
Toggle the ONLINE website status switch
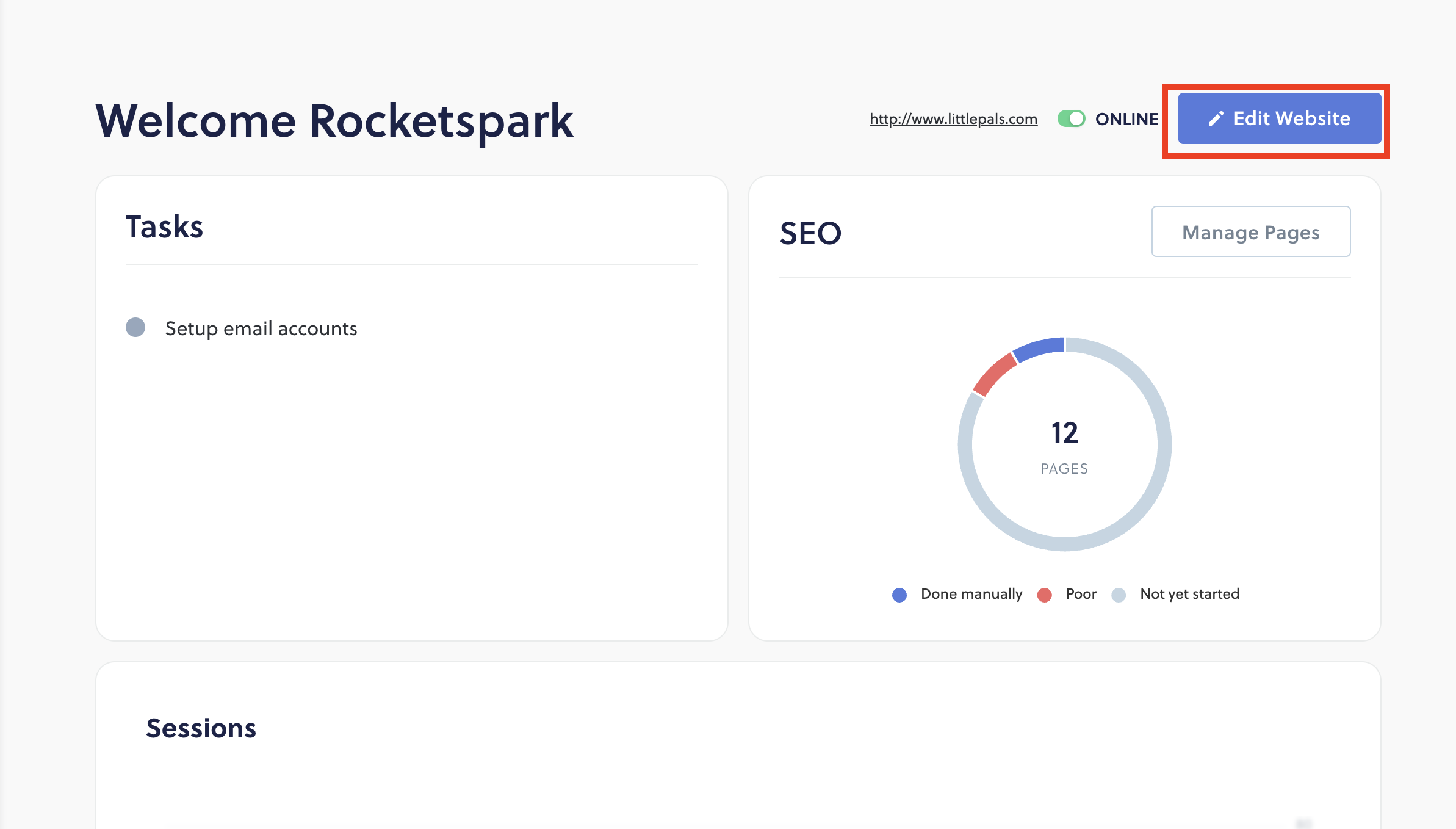coord(1072,118)
